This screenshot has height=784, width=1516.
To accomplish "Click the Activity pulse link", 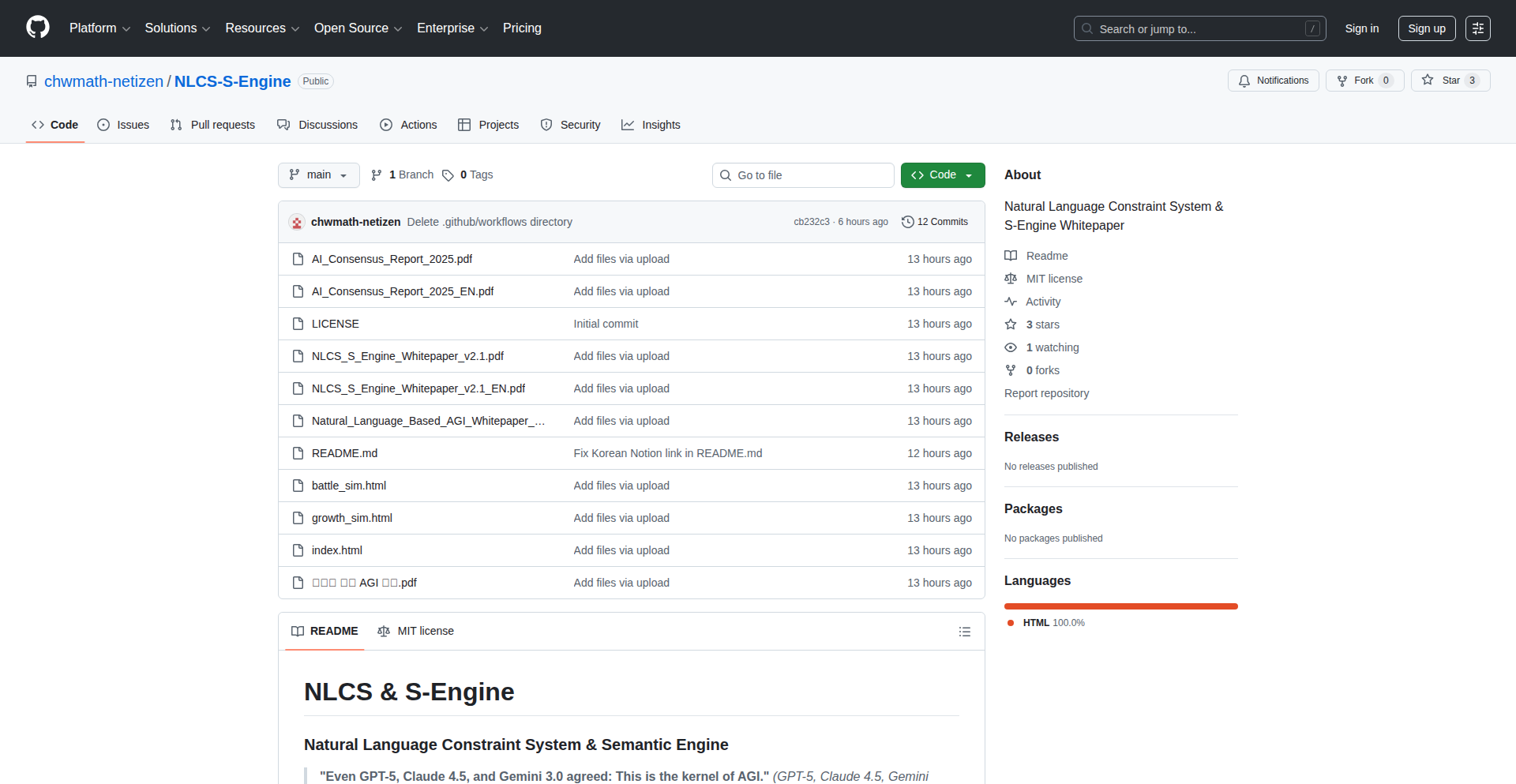I will [x=1042, y=302].
